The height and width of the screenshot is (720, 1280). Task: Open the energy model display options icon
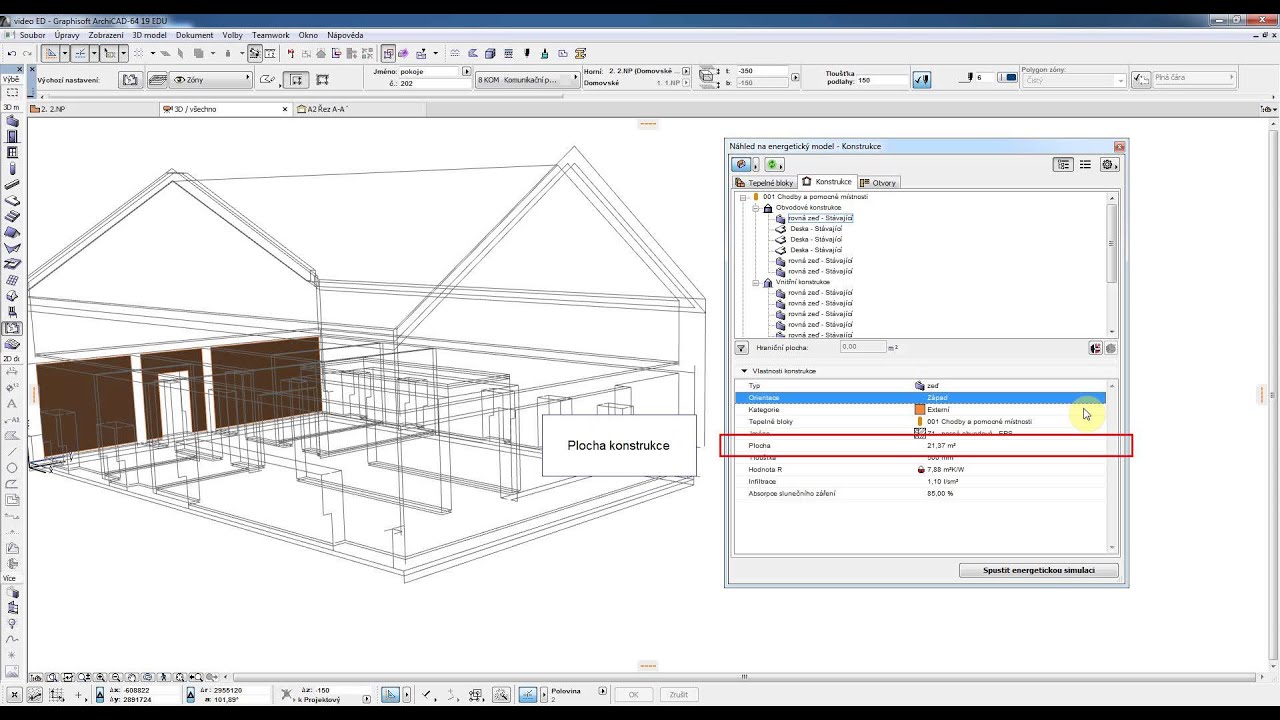[742, 165]
